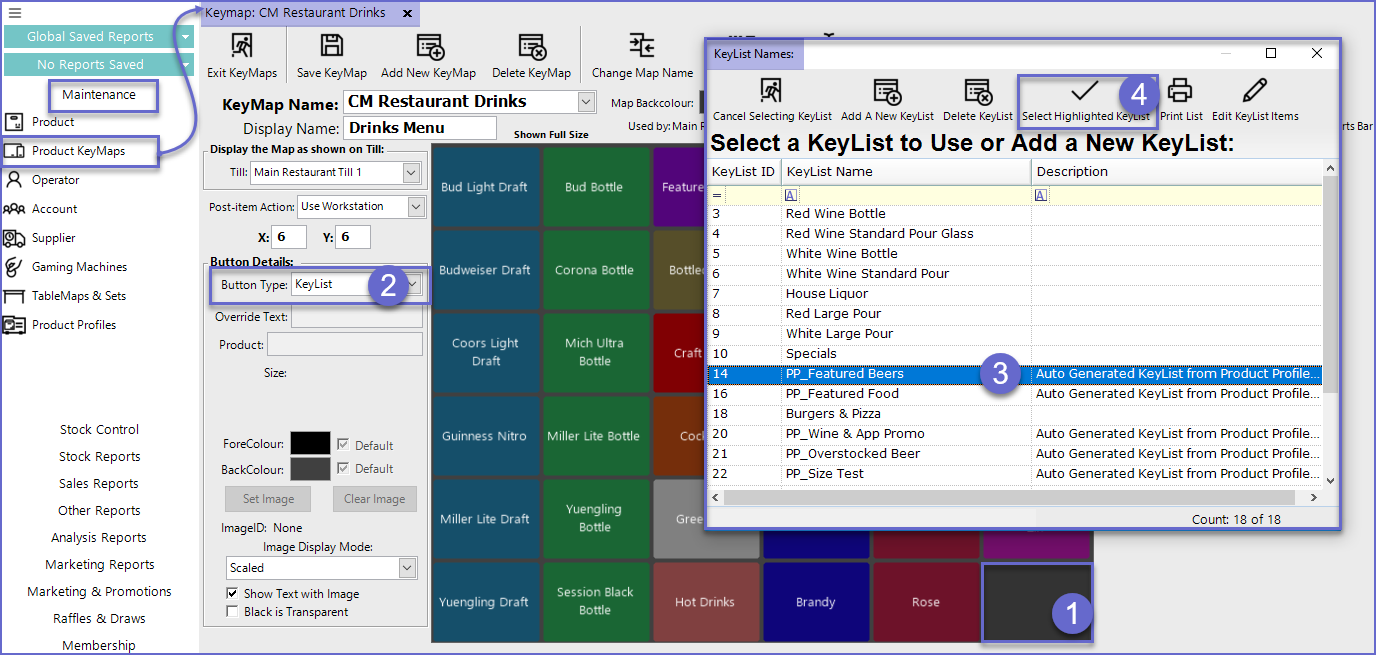Screen dimensions: 1376x655
Task: Click the BackColour swatch
Action: (309, 469)
